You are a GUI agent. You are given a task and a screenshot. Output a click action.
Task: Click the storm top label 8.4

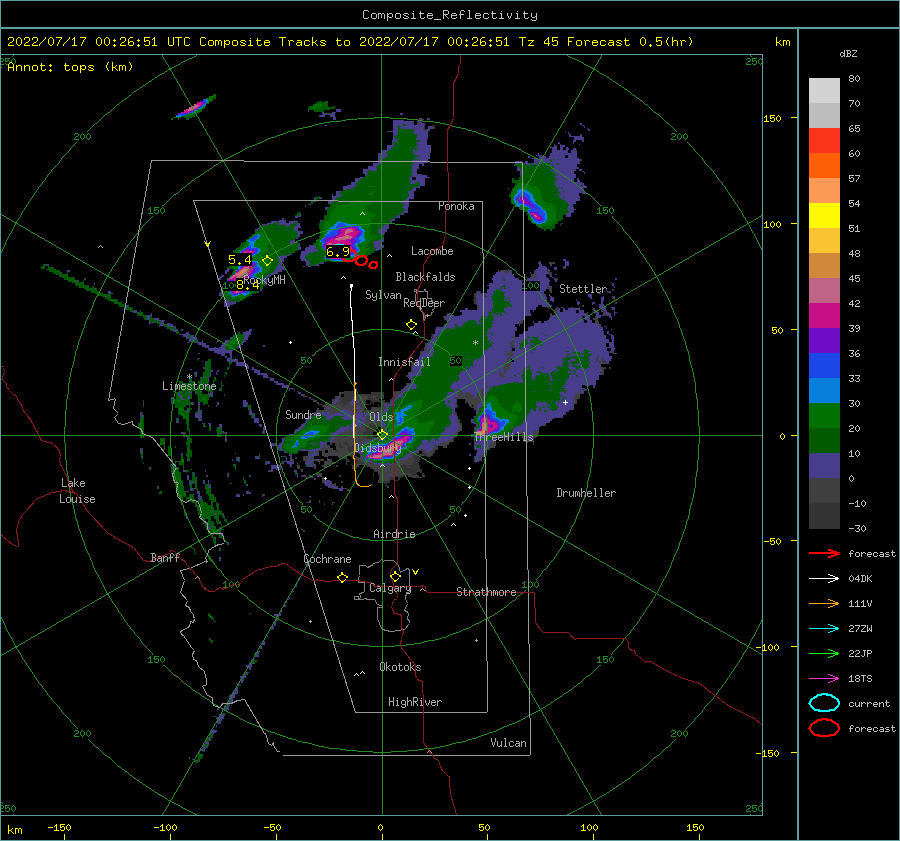pyautogui.click(x=247, y=284)
